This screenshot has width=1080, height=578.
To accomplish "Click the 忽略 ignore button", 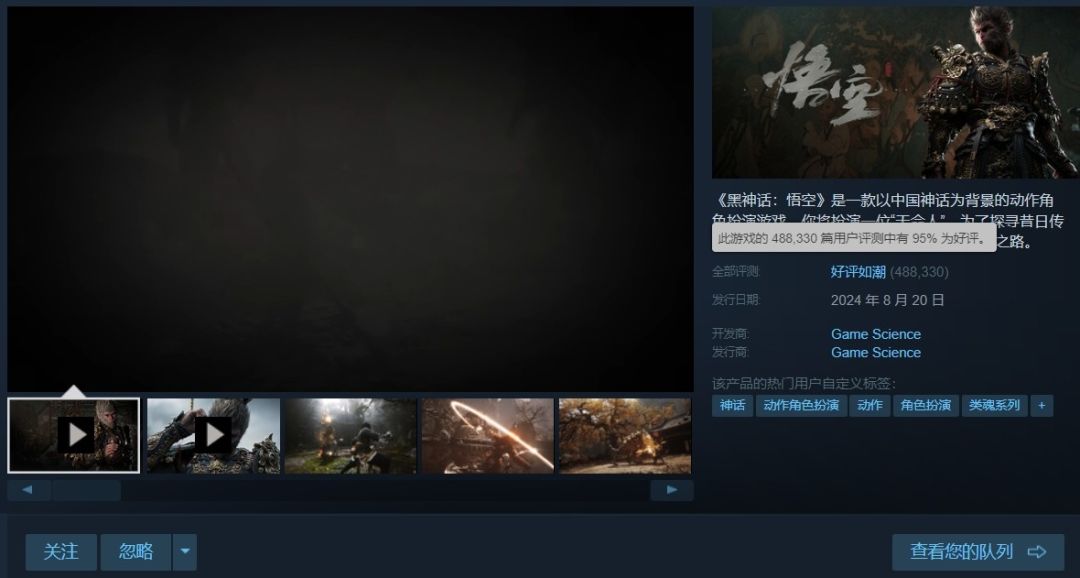I will [x=136, y=552].
